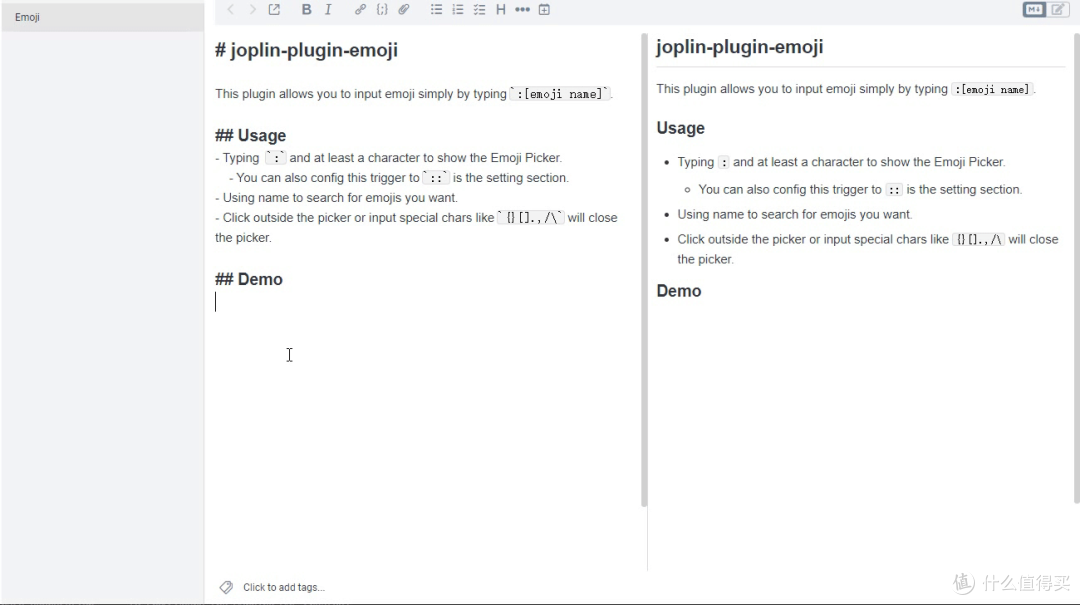Apply heading format with H icon
Image resolution: width=1080 pixels, height=605 pixels.
tap(501, 10)
